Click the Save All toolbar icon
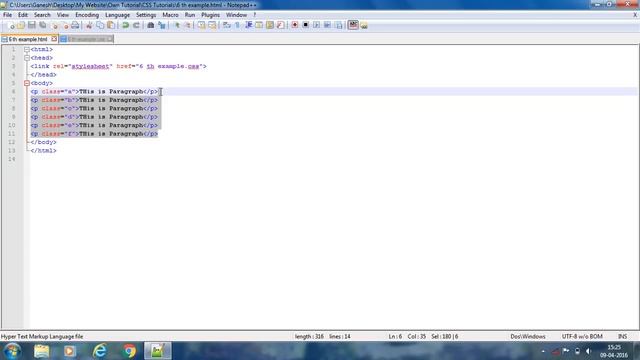 pos(42,25)
